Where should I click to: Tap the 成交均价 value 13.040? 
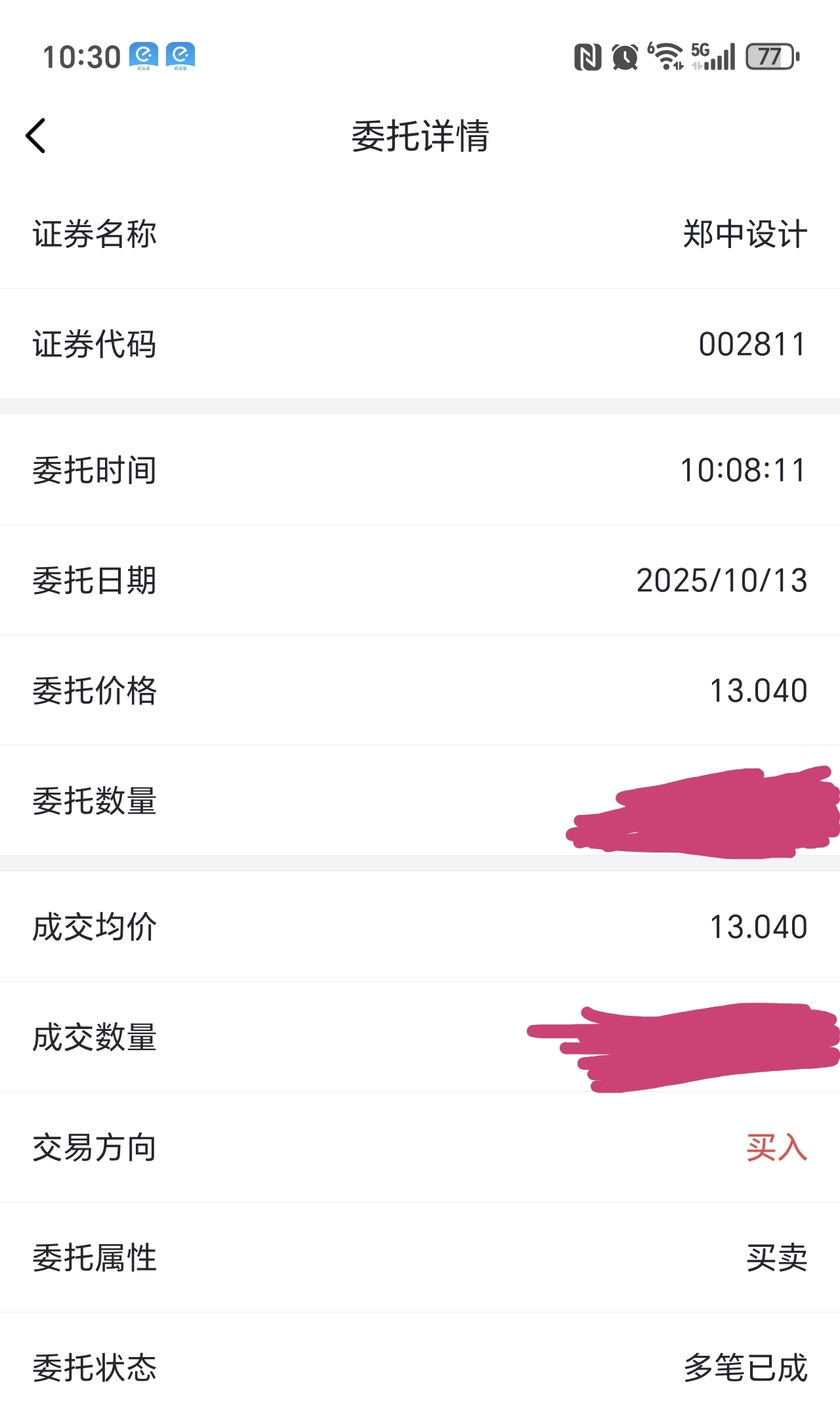[x=759, y=927]
